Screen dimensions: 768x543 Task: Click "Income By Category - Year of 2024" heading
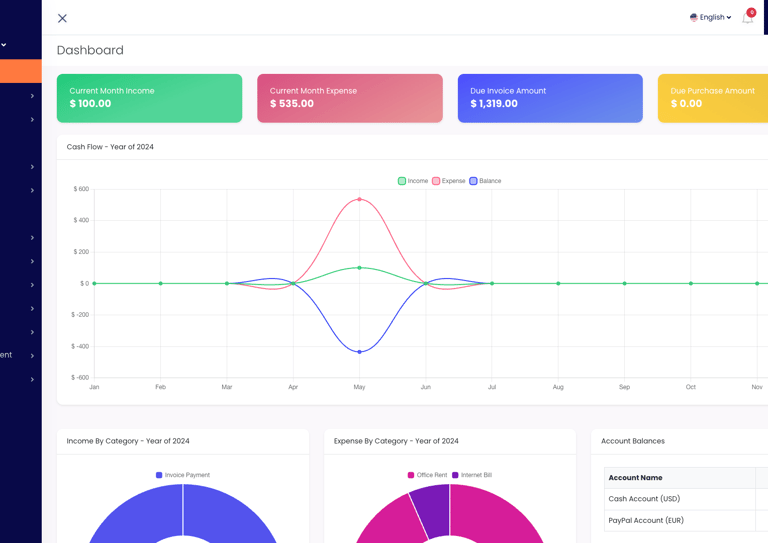coord(128,441)
